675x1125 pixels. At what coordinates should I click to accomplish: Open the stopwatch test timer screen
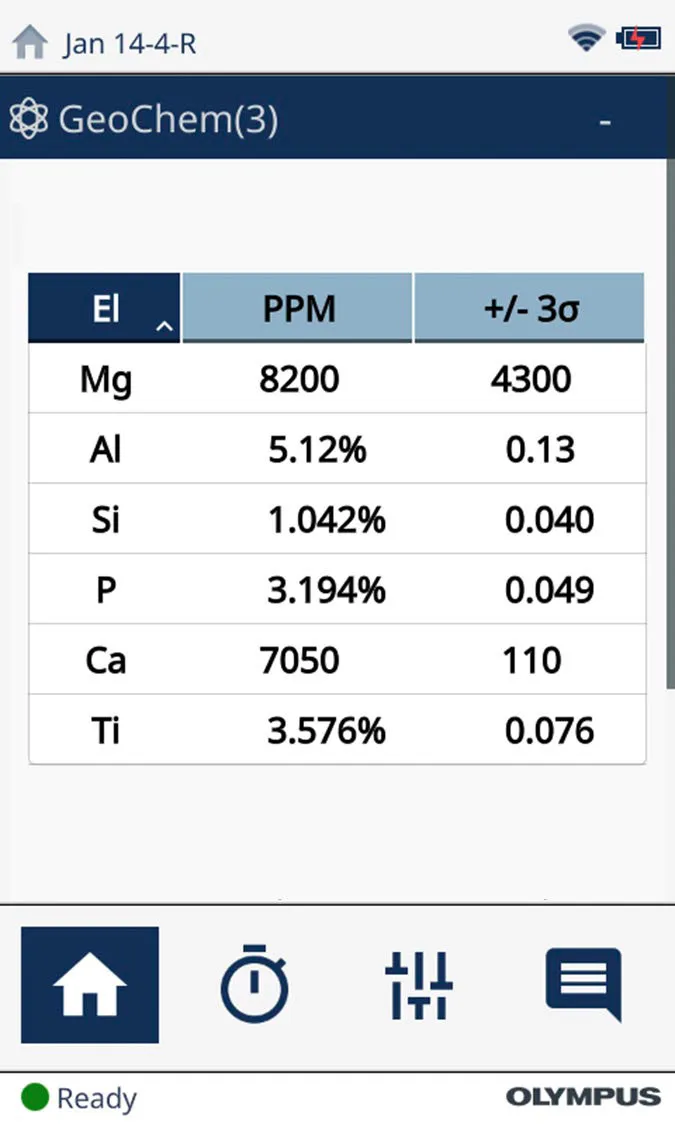click(254, 985)
